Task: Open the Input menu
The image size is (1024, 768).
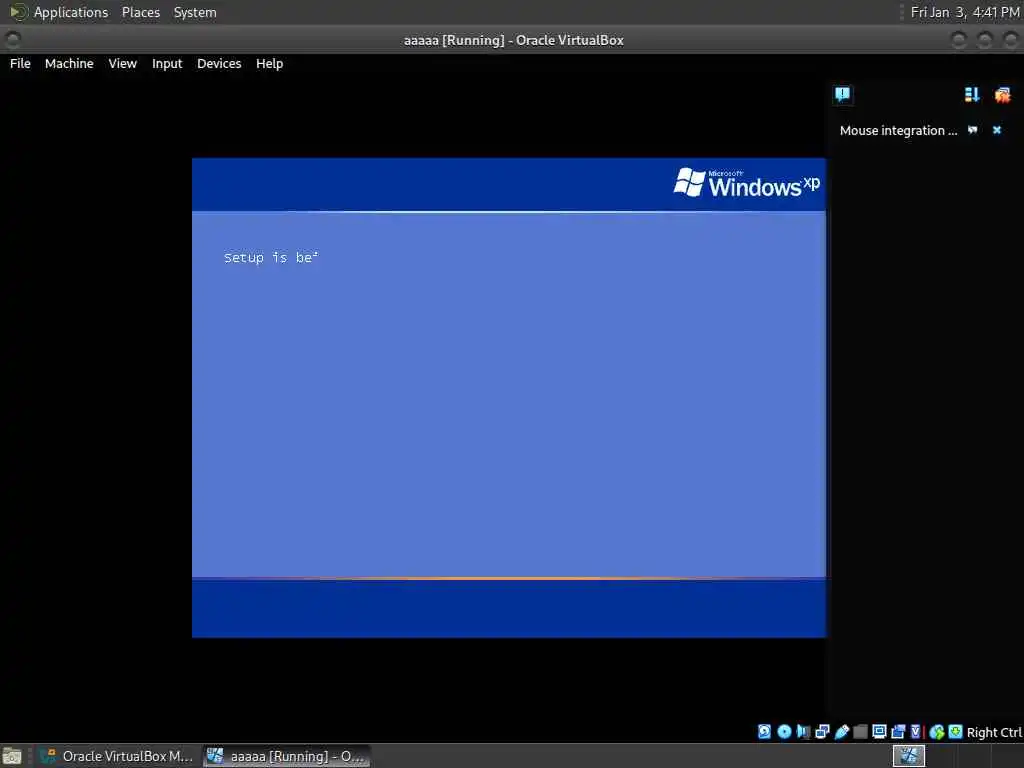Action: (x=167, y=63)
